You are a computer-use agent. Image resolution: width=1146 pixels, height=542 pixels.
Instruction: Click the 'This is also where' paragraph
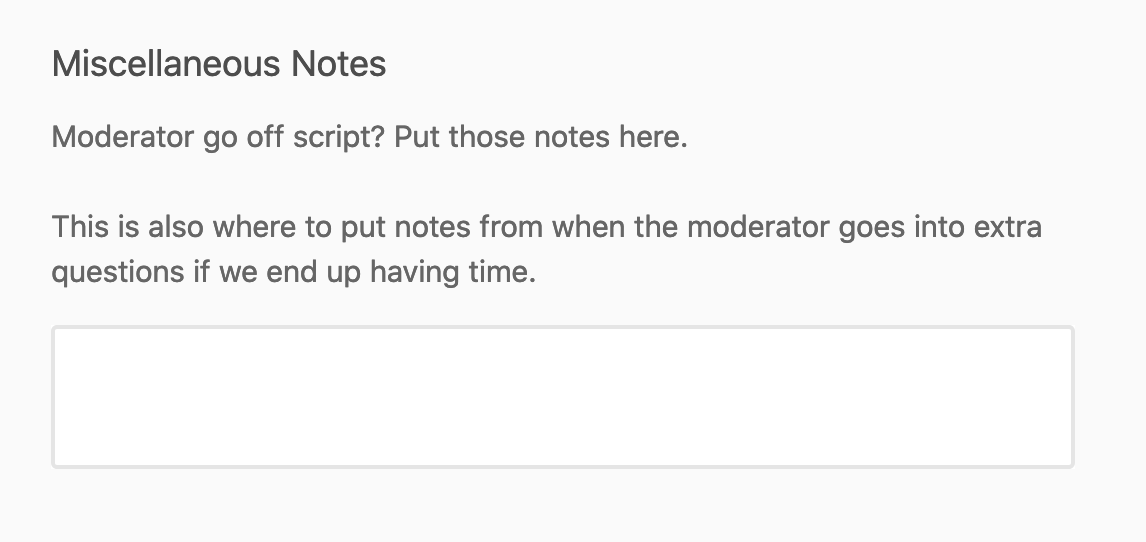(546, 227)
